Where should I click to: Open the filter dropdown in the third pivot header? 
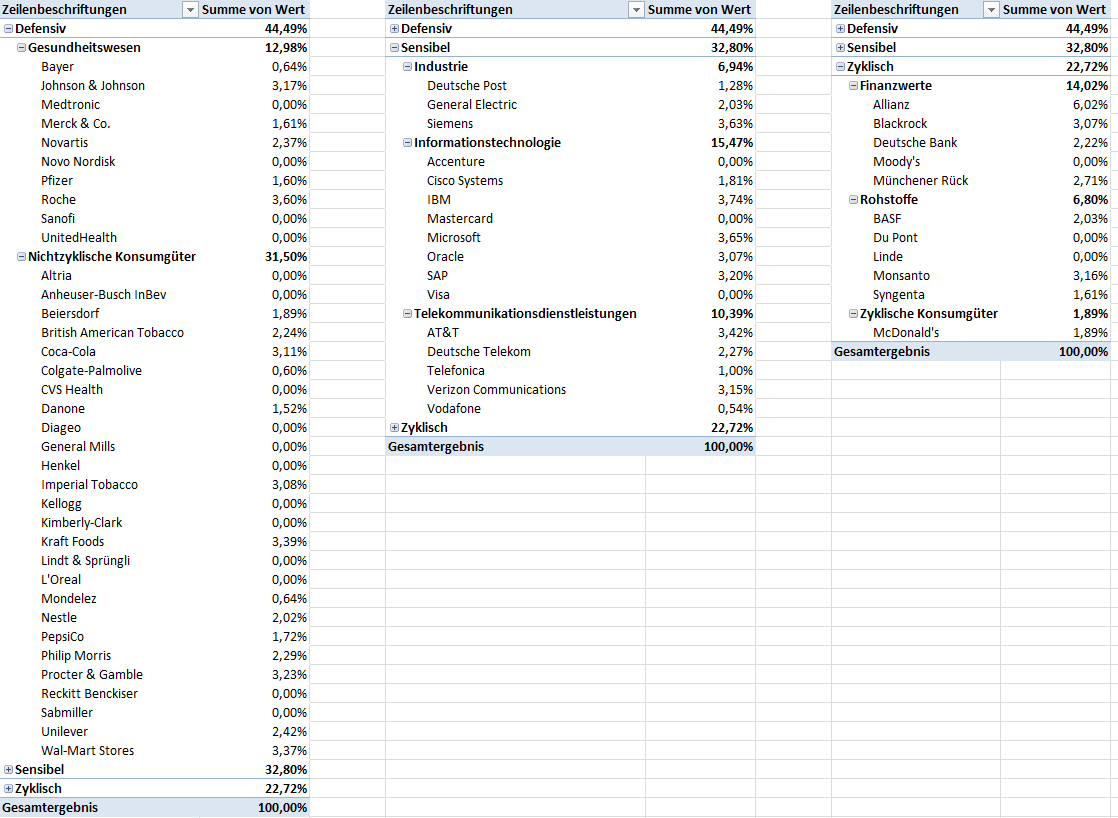click(991, 9)
